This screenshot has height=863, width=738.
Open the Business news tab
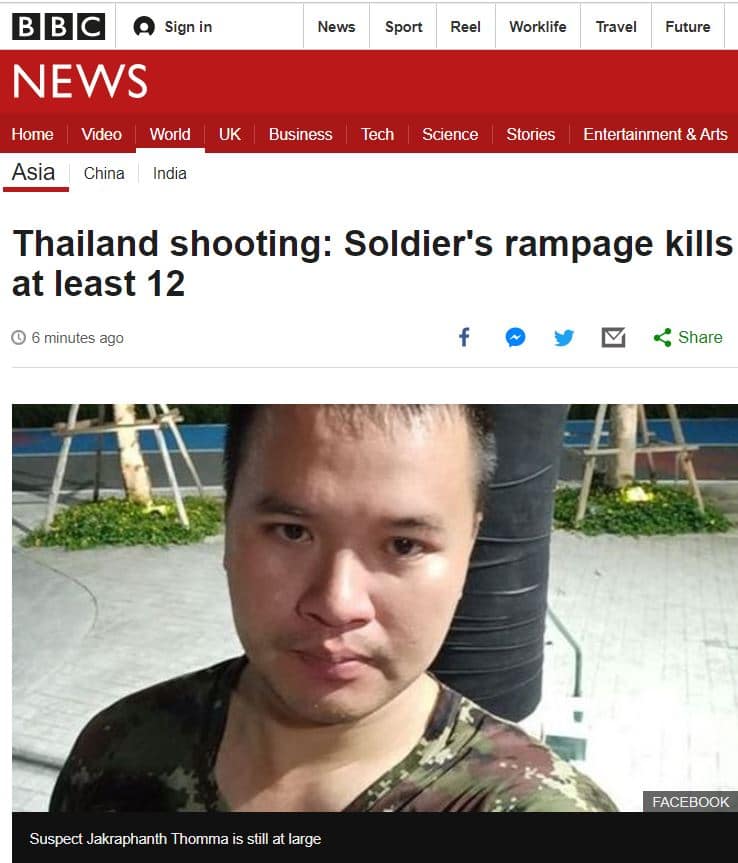tap(300, 134)
